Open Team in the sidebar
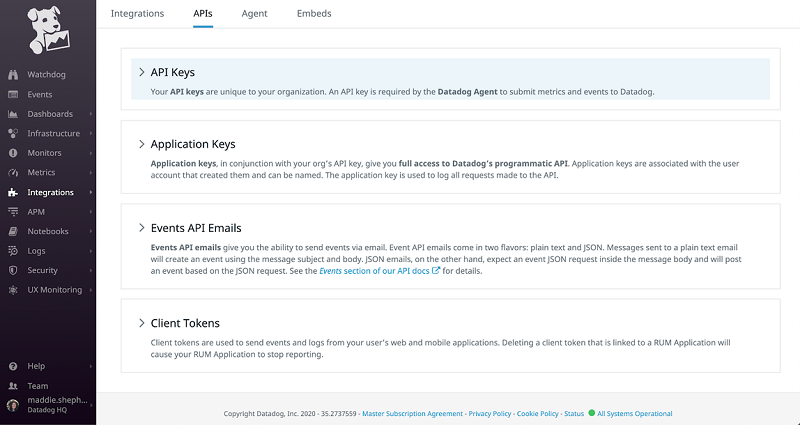The image size is (800, 425). click(38, 386)
